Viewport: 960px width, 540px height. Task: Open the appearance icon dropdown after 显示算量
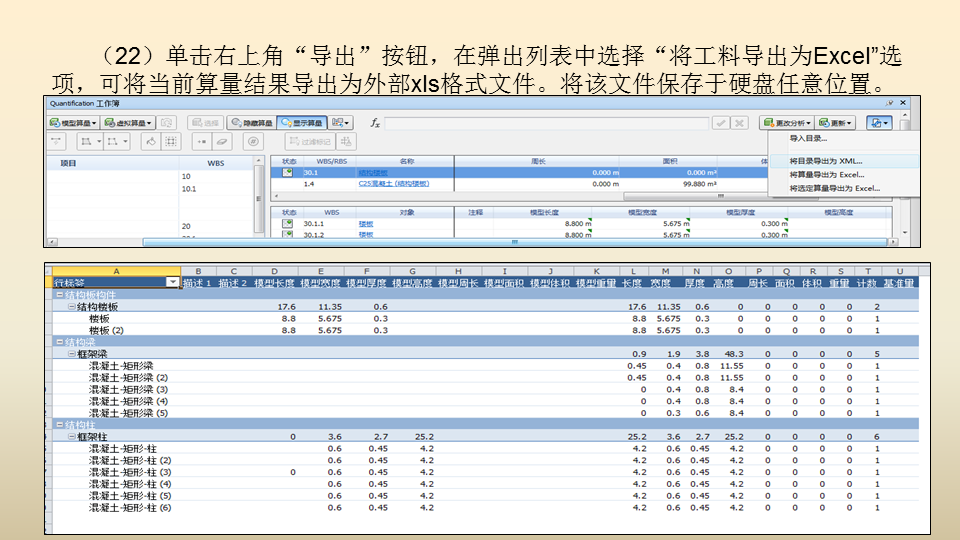click(340, 123)
